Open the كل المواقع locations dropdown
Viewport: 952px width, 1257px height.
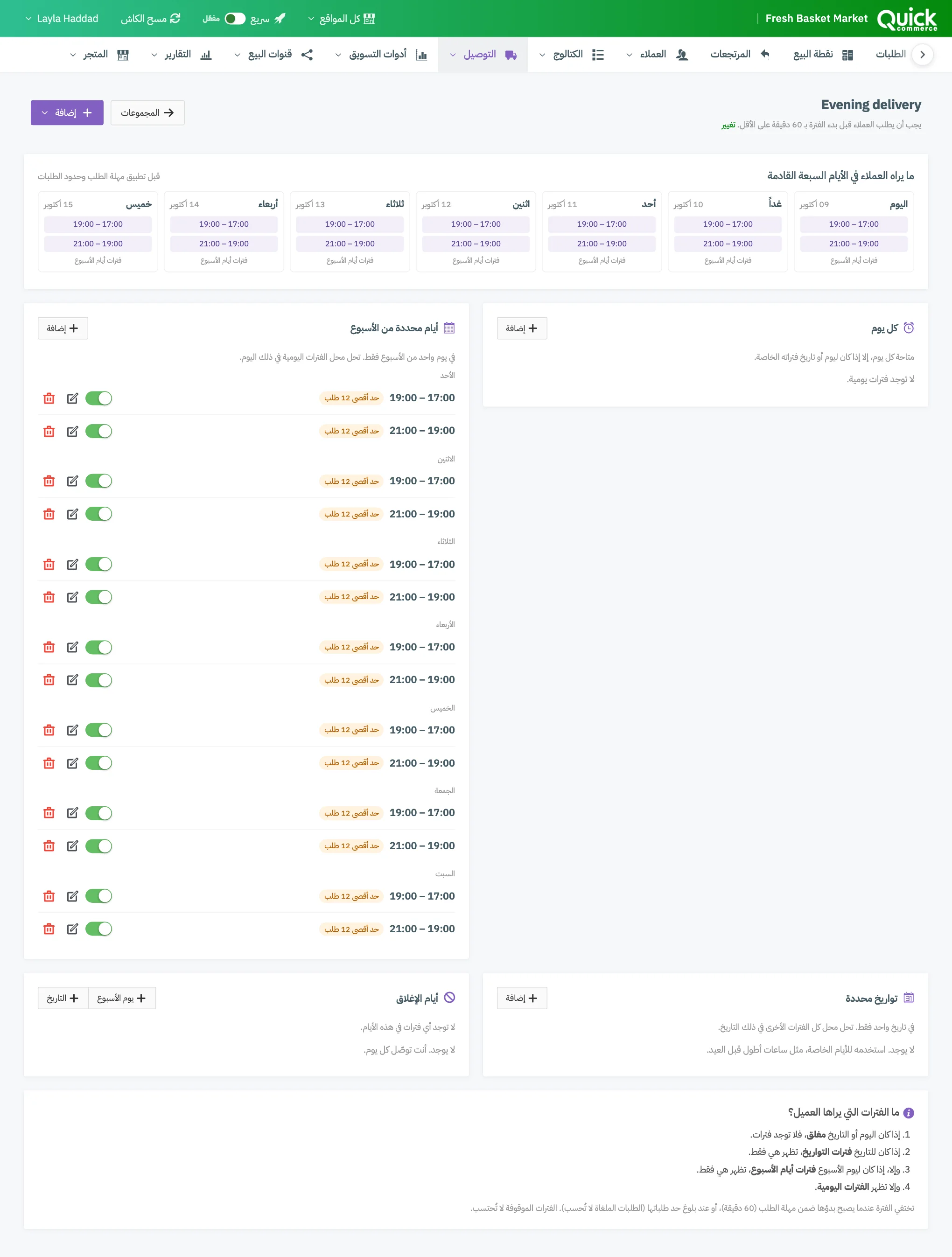341,19
